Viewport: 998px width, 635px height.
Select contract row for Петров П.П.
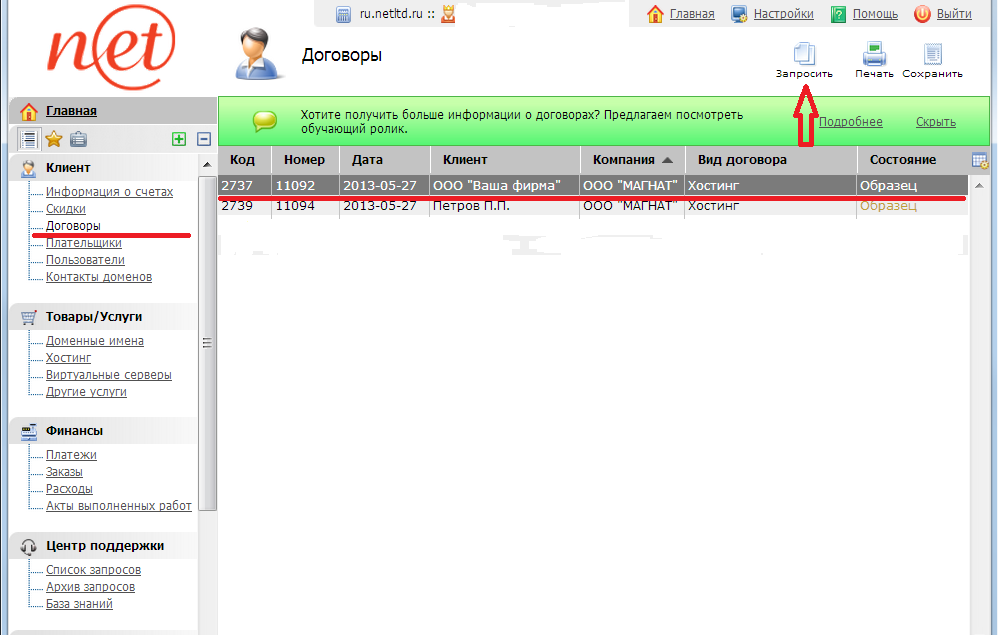pos(470,206)
